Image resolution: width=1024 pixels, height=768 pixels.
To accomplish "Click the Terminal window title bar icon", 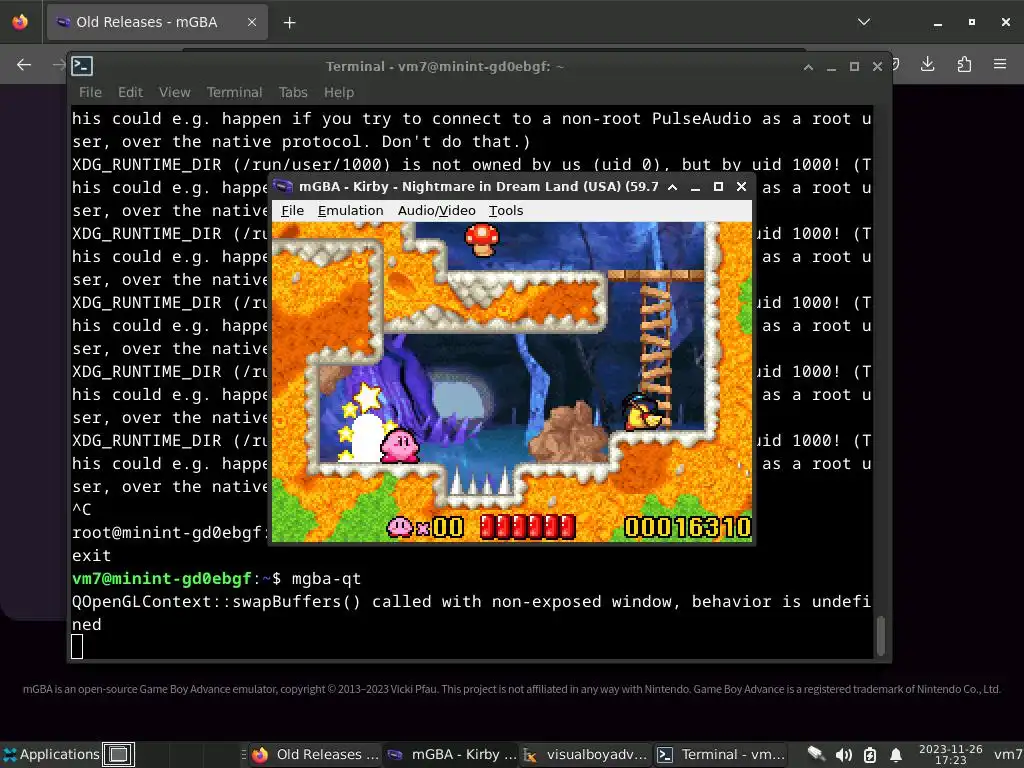I will (x=82, y=66).
